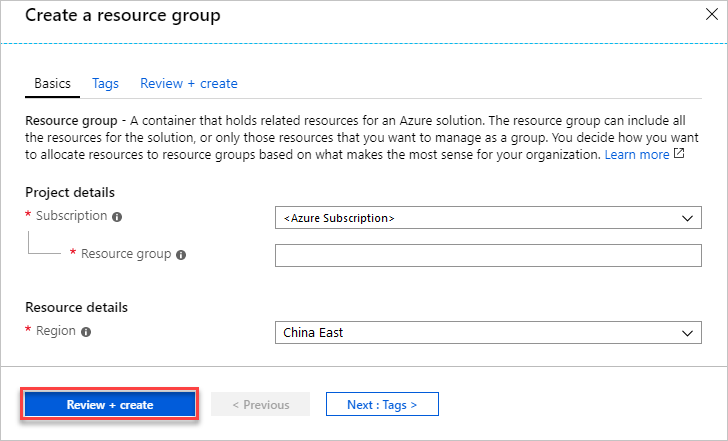Viewport: 728px width, 441px height.
Task: Click the Resource group info icon
Action: (x=181, y=255)
